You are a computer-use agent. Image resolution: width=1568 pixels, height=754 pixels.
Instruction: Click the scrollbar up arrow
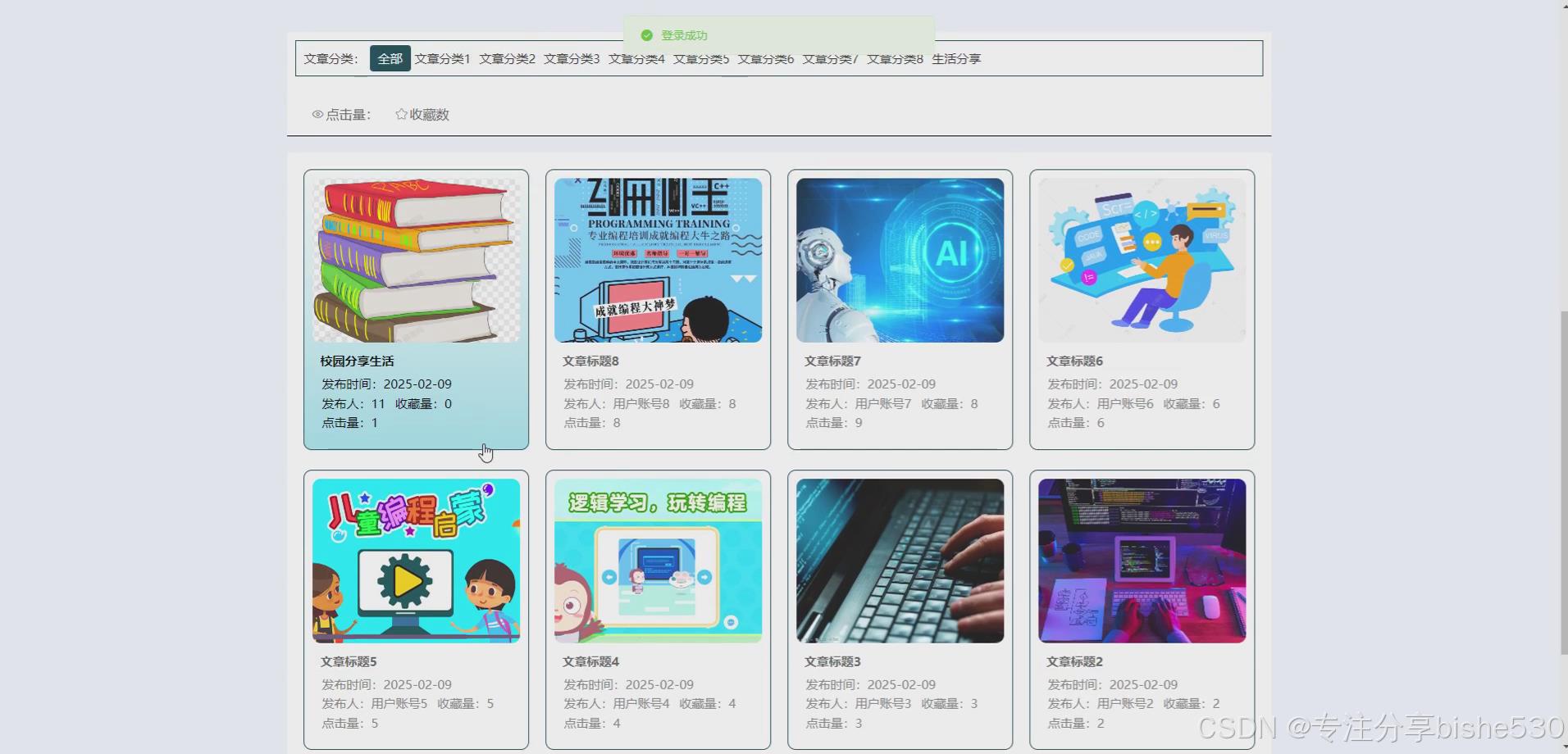click(x=1563, y=5)
